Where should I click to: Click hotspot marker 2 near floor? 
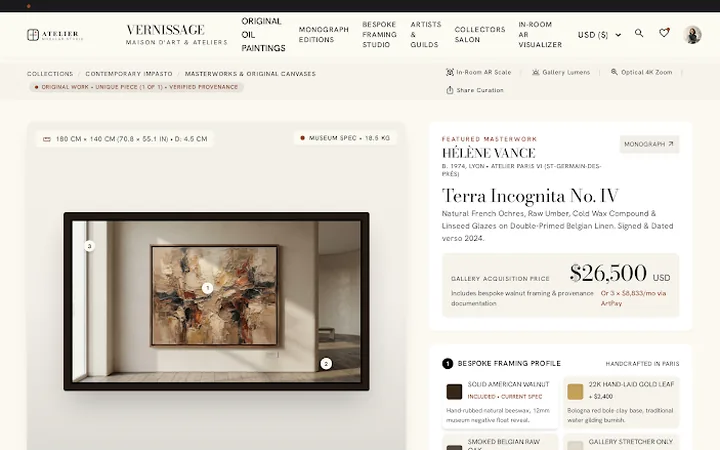pos(326,364)
